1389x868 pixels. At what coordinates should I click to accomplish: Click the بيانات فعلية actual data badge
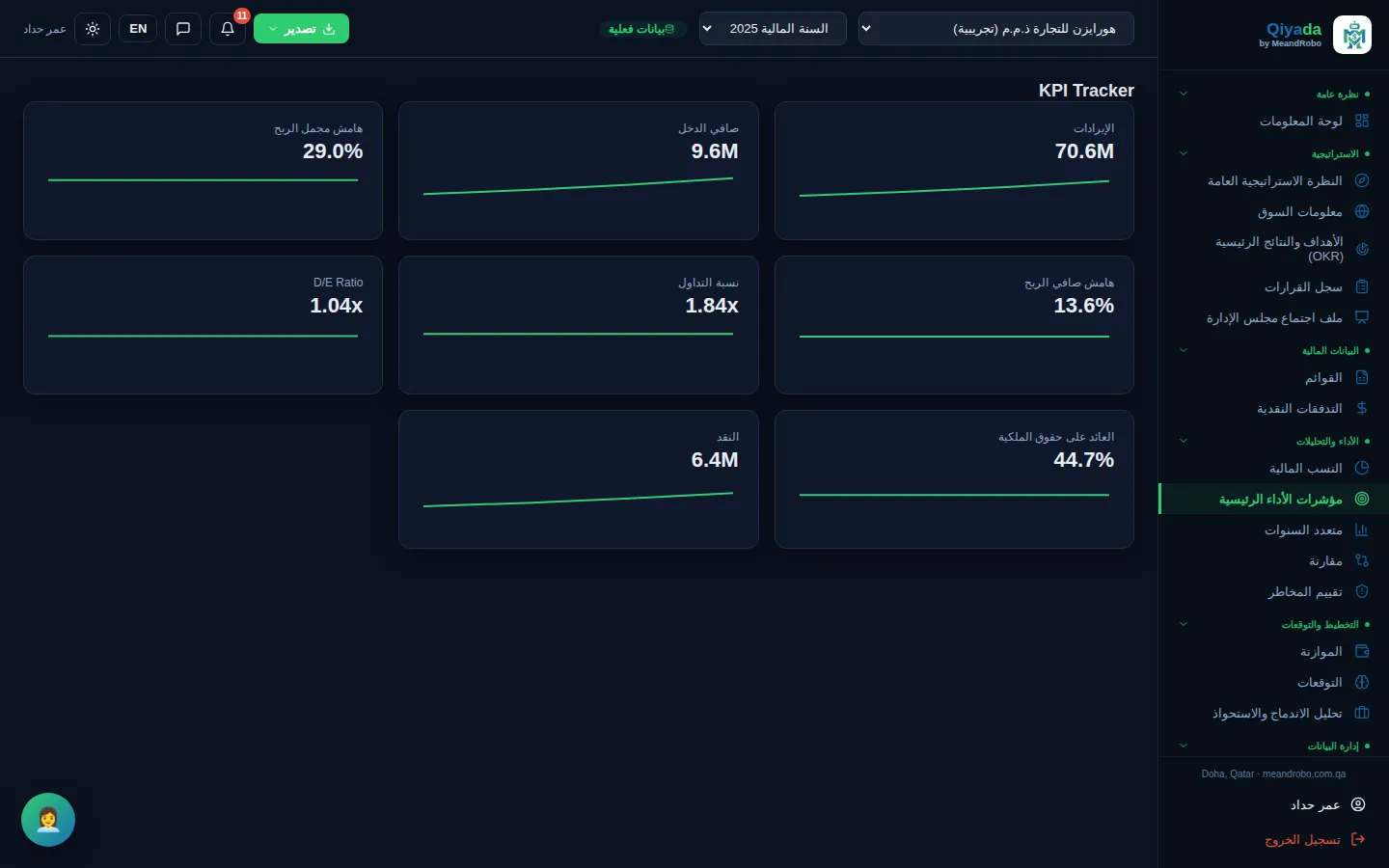click(642, 29)
